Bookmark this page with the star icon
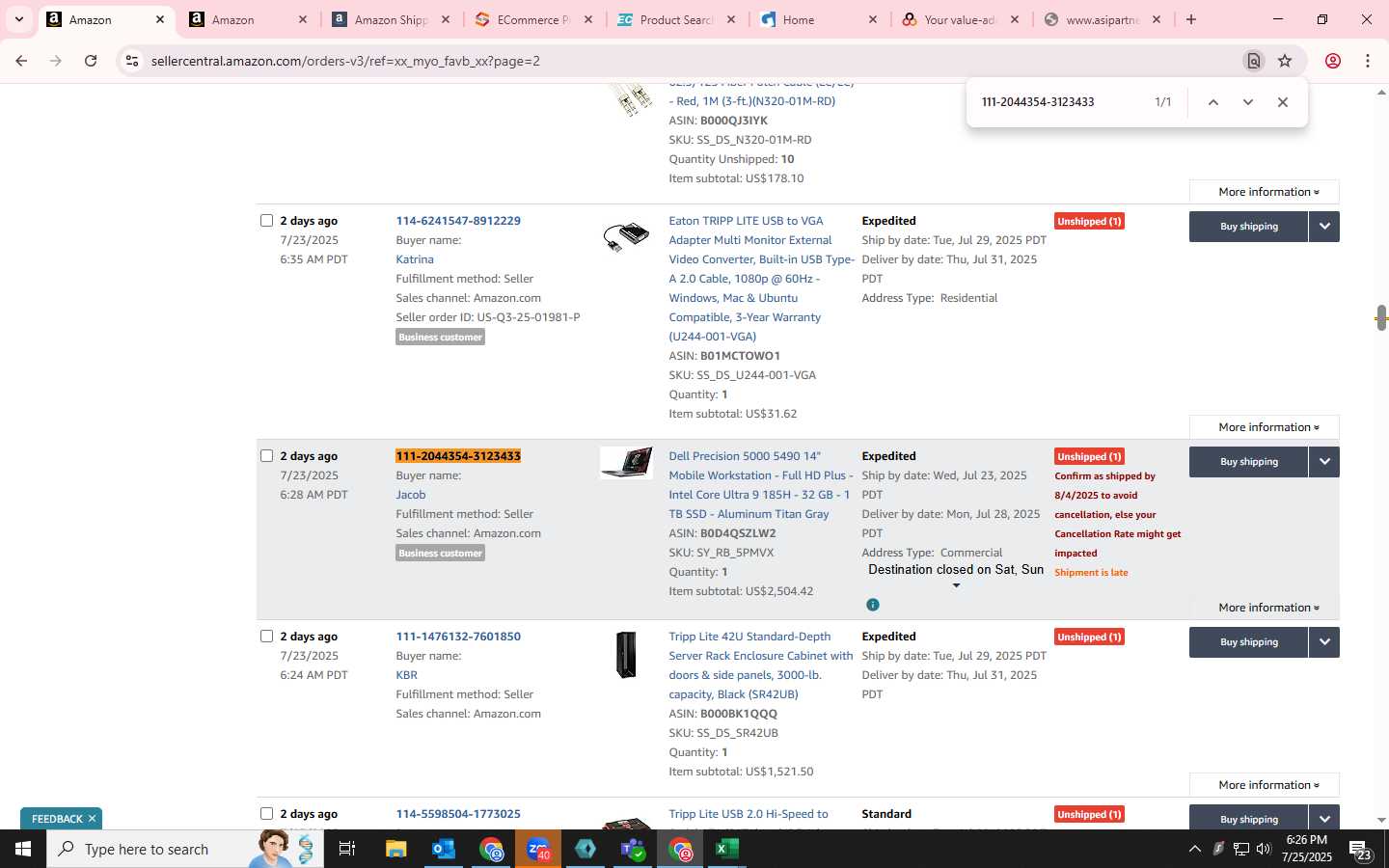Image resolution: width=1389 pixels, height=868 pixels. (x=1285, y=61)
